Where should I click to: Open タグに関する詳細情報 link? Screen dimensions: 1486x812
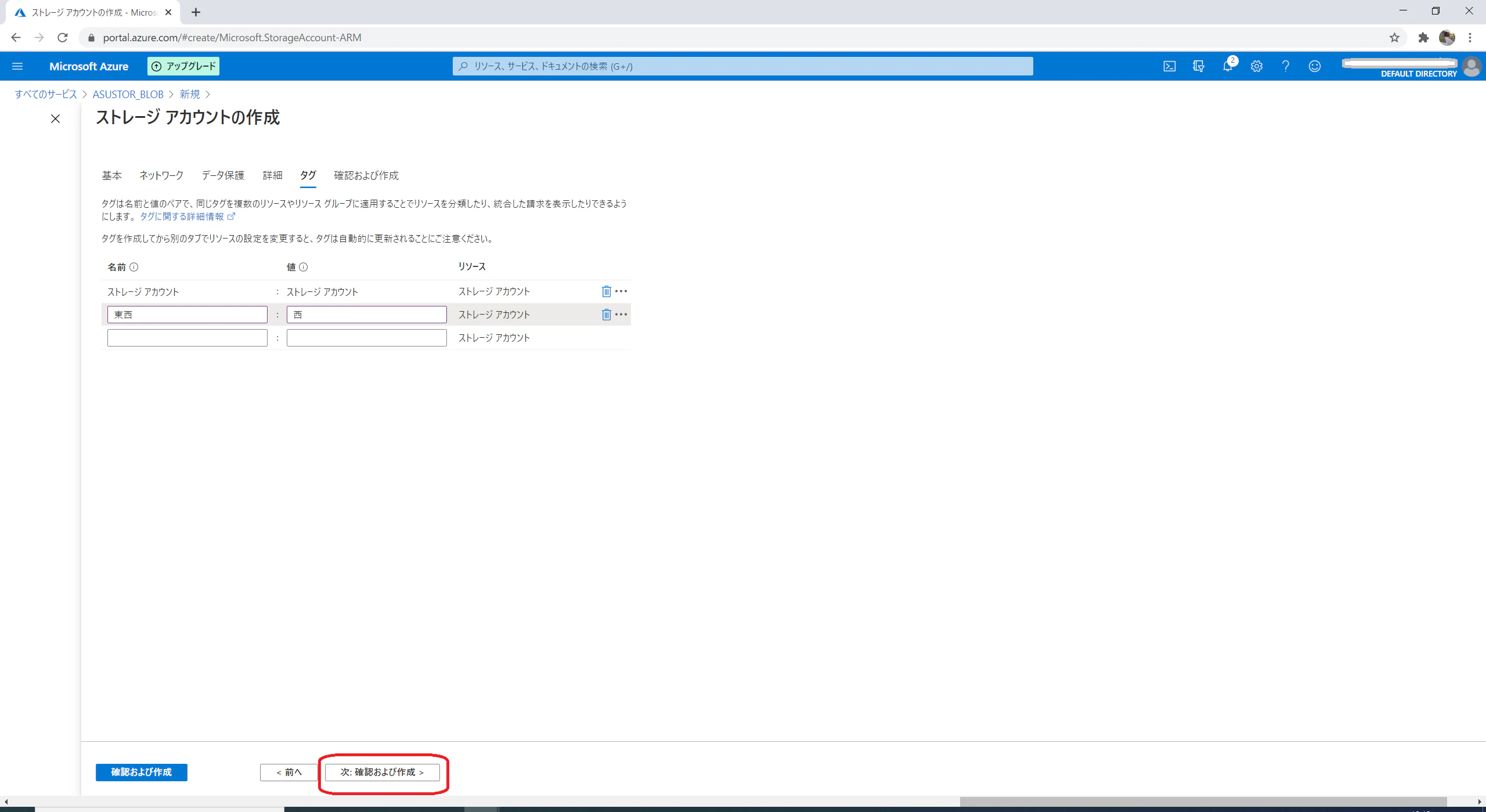[187, 216]
